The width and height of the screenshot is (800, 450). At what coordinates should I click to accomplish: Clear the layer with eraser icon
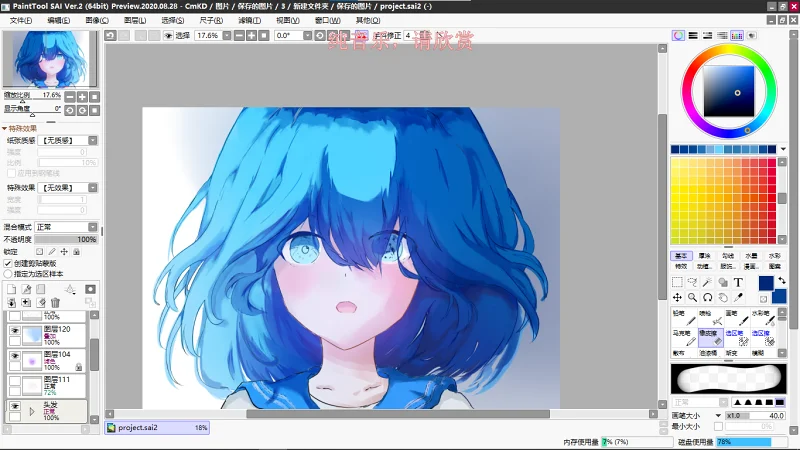tap(41, 303)
